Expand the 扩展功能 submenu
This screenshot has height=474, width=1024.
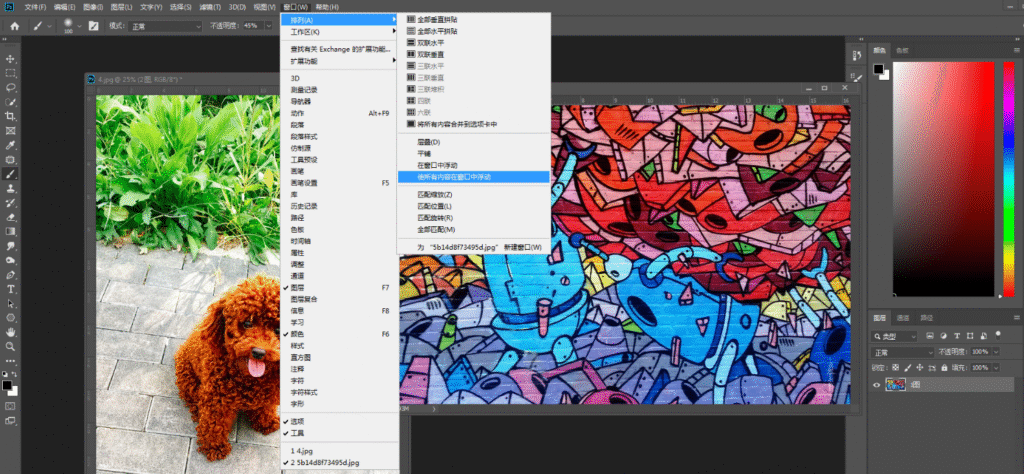[x=340, y=61]
